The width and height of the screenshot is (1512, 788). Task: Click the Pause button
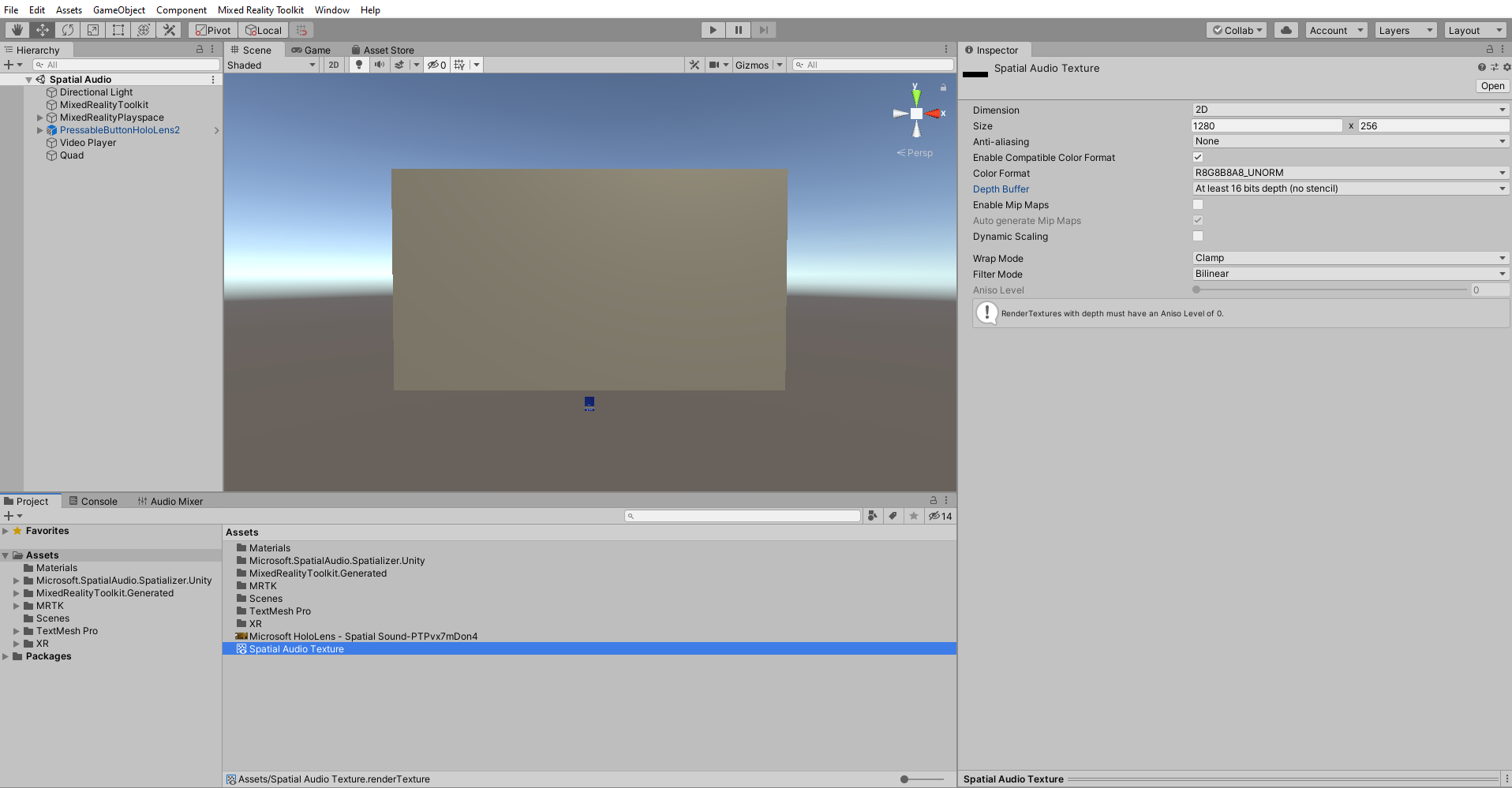[x=739, y=30]
